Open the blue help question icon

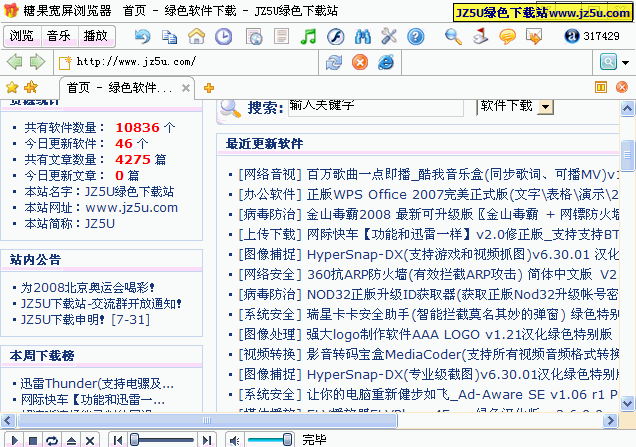point(416,37)
